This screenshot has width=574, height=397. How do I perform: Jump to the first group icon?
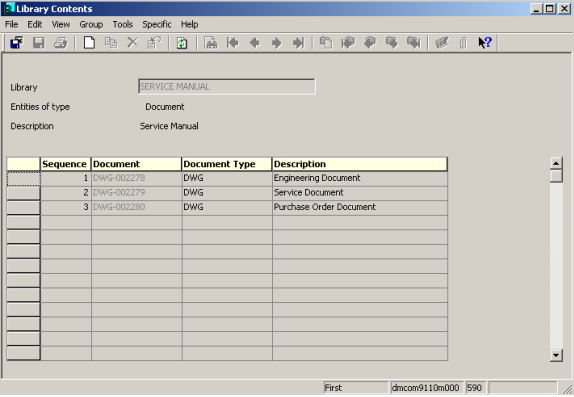tap(348, 43)
